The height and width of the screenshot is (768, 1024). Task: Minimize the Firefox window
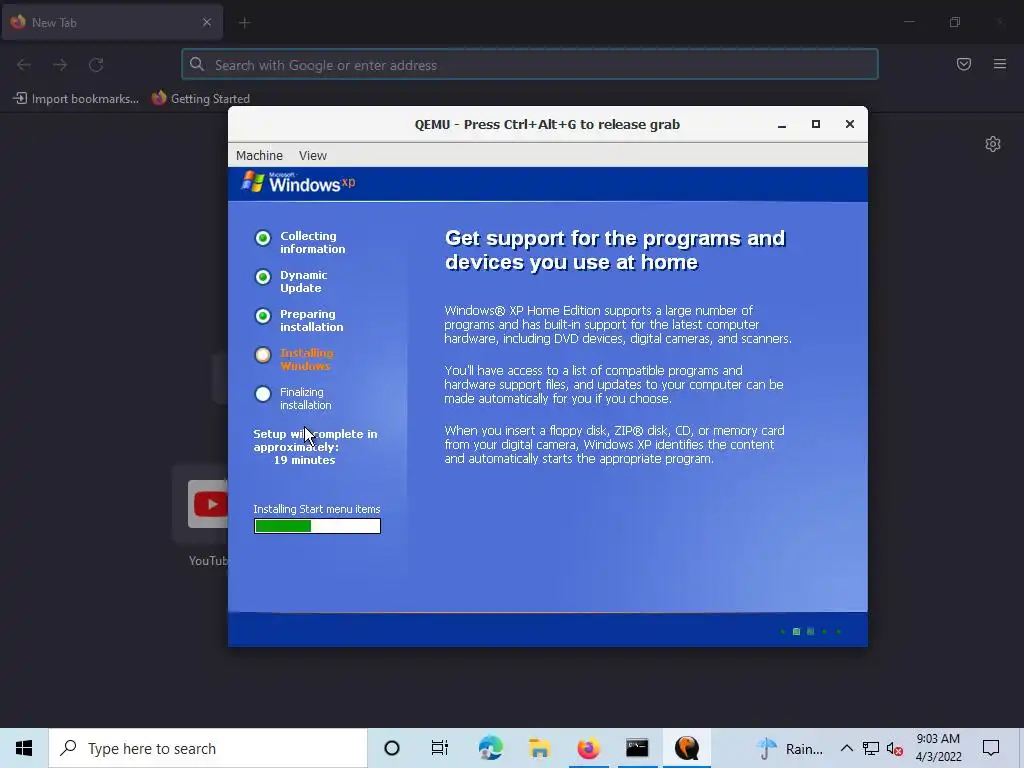pos(909,22)
